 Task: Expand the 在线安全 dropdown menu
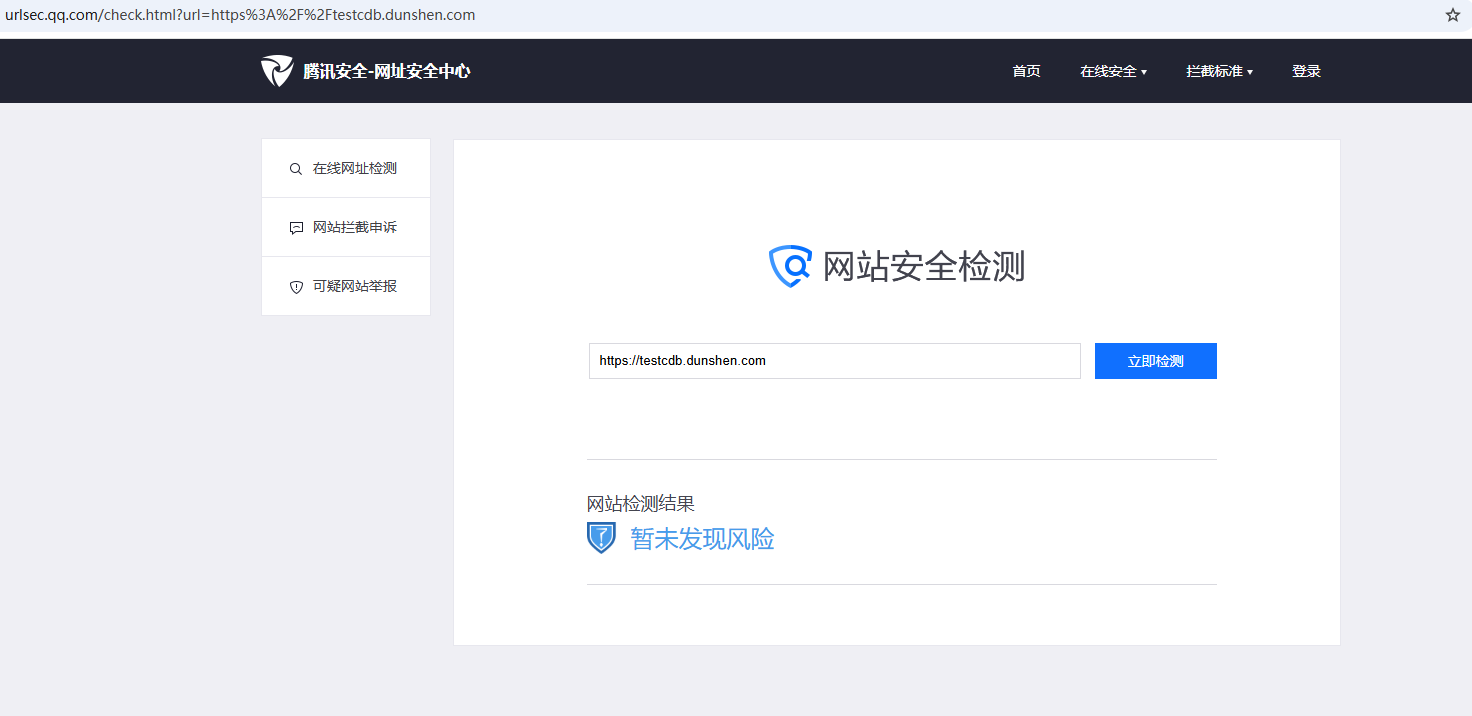1113,71
